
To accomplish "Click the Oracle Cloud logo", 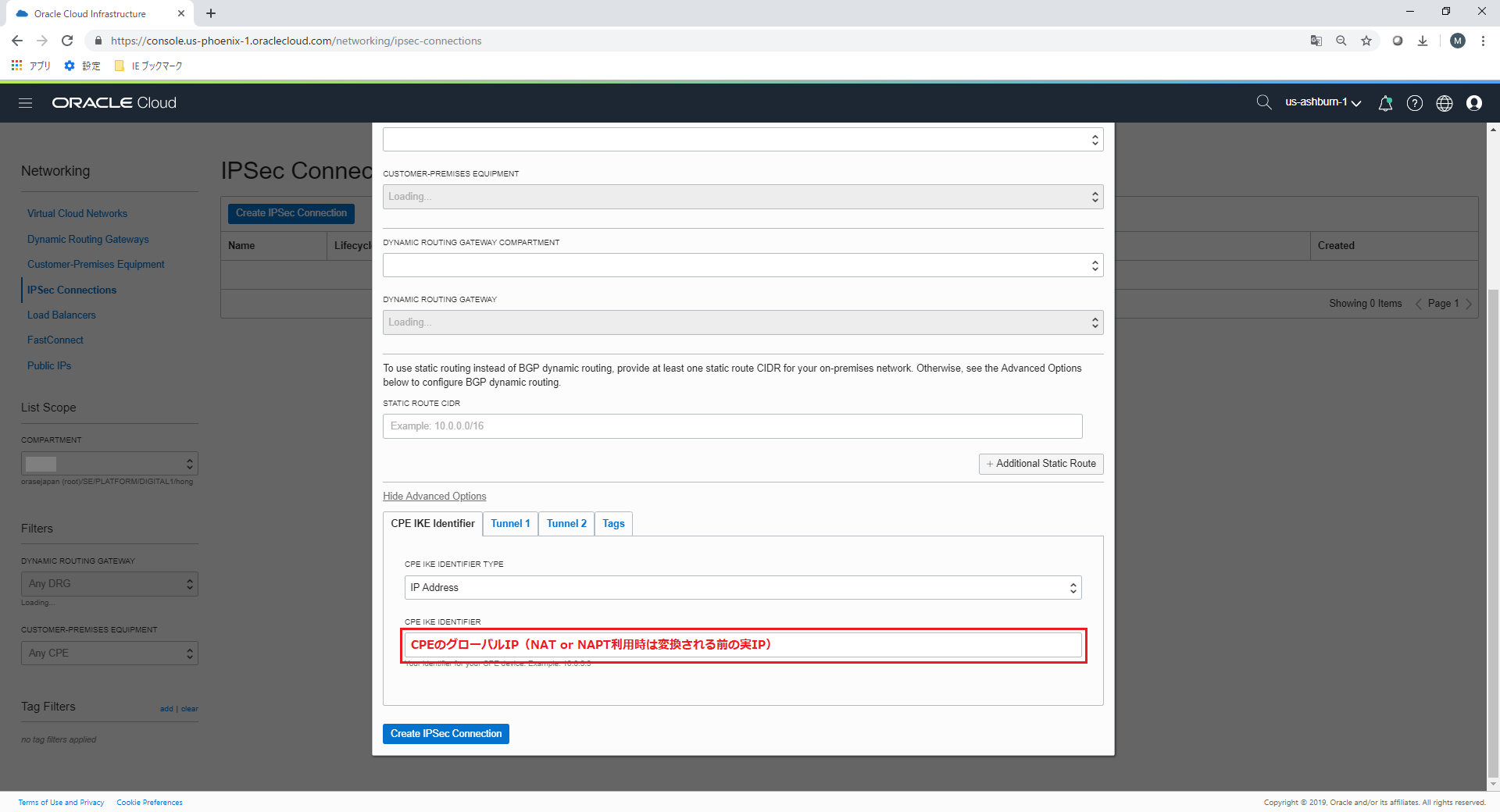I will coord(114,103).
